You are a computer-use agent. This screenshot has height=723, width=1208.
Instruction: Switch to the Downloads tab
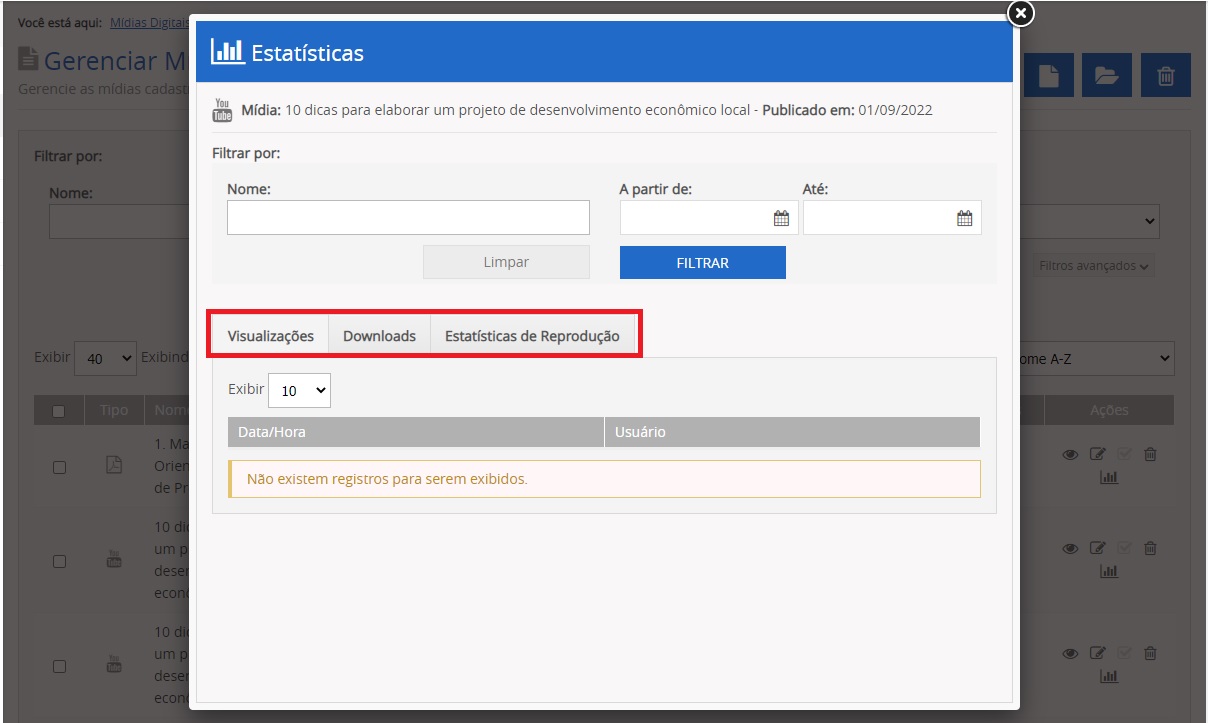coord(379,336)
